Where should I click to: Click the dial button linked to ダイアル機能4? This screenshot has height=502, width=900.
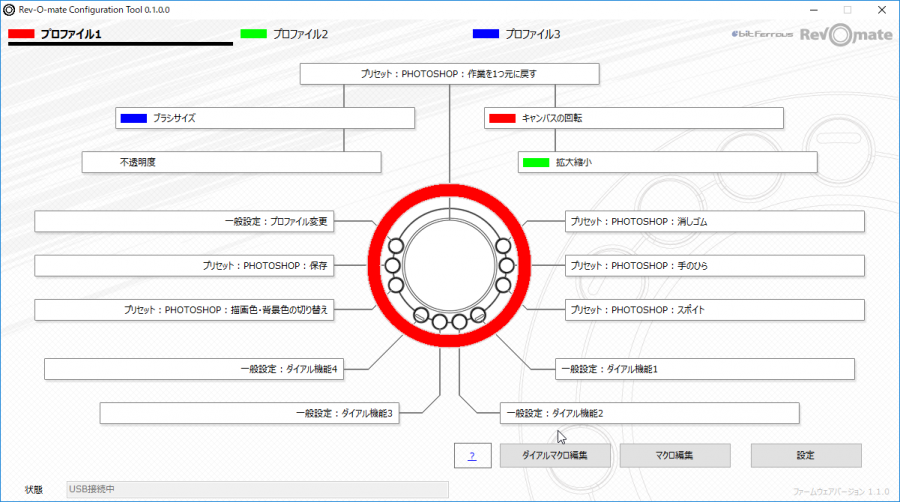point(421,315)
